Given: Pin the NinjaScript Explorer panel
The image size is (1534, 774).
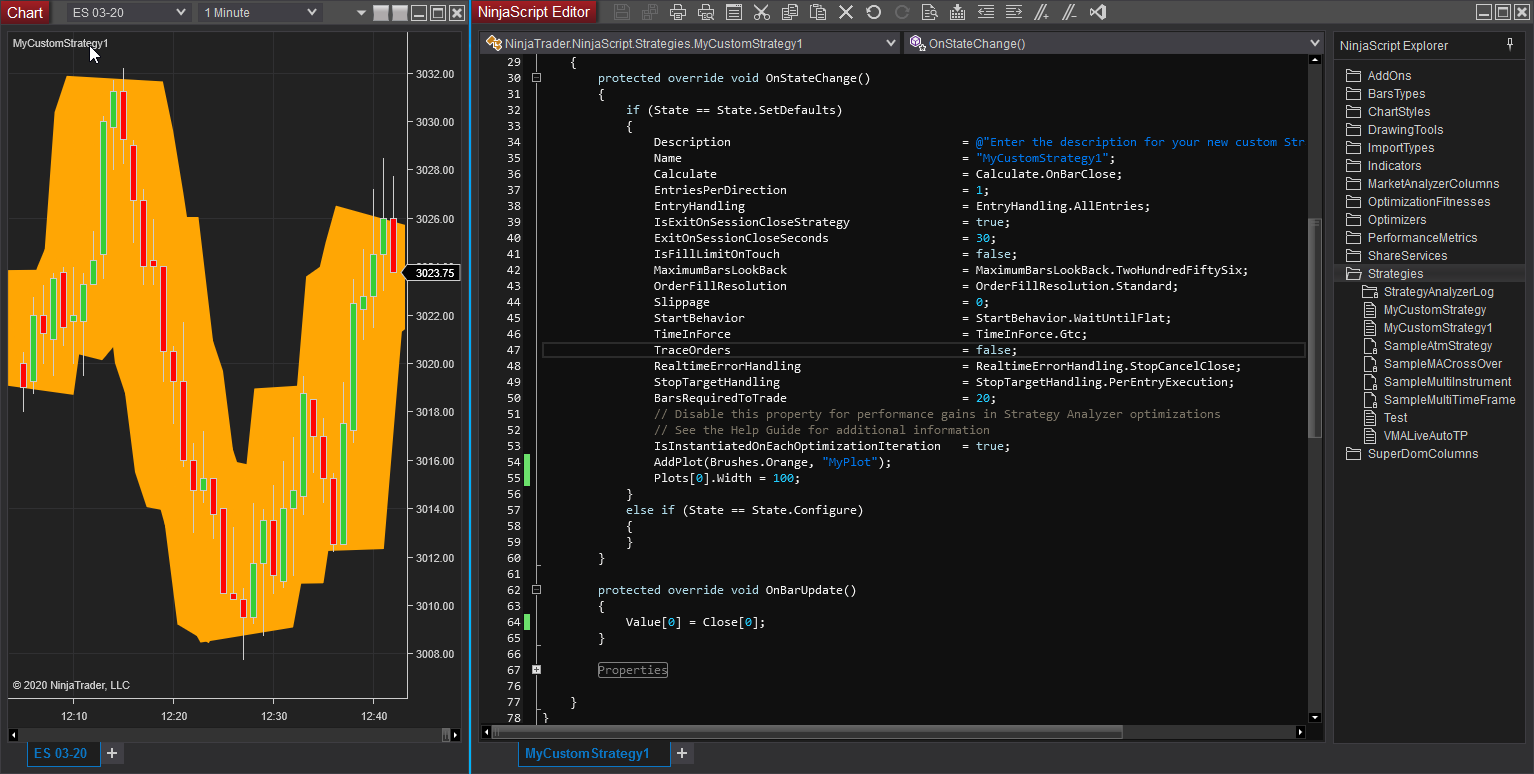Looking at the screenshot, I should tap(1510, 45).
